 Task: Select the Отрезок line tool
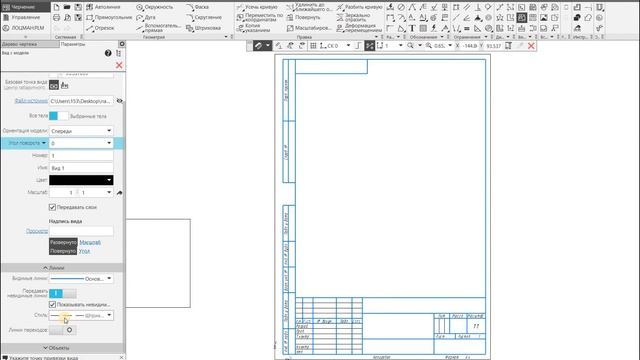[100, 28]
